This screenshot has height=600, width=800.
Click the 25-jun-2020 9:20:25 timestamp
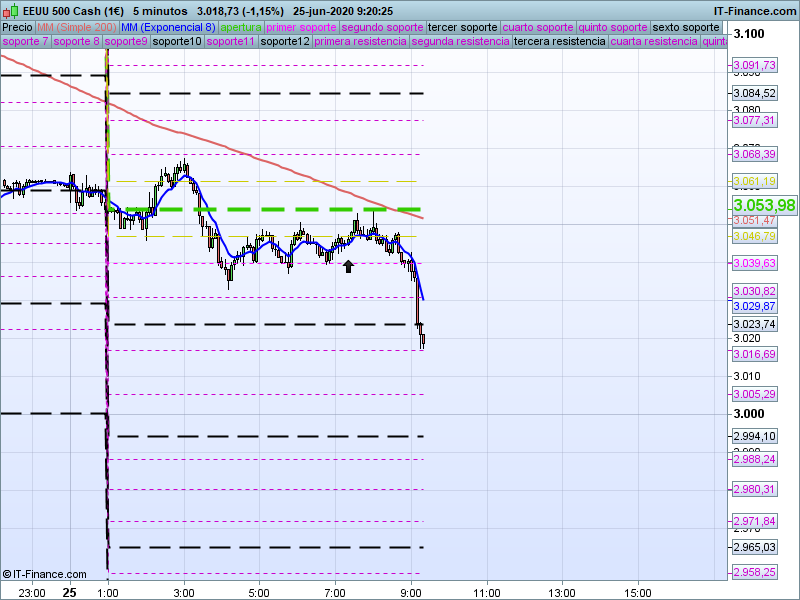[x=343, y=11]
